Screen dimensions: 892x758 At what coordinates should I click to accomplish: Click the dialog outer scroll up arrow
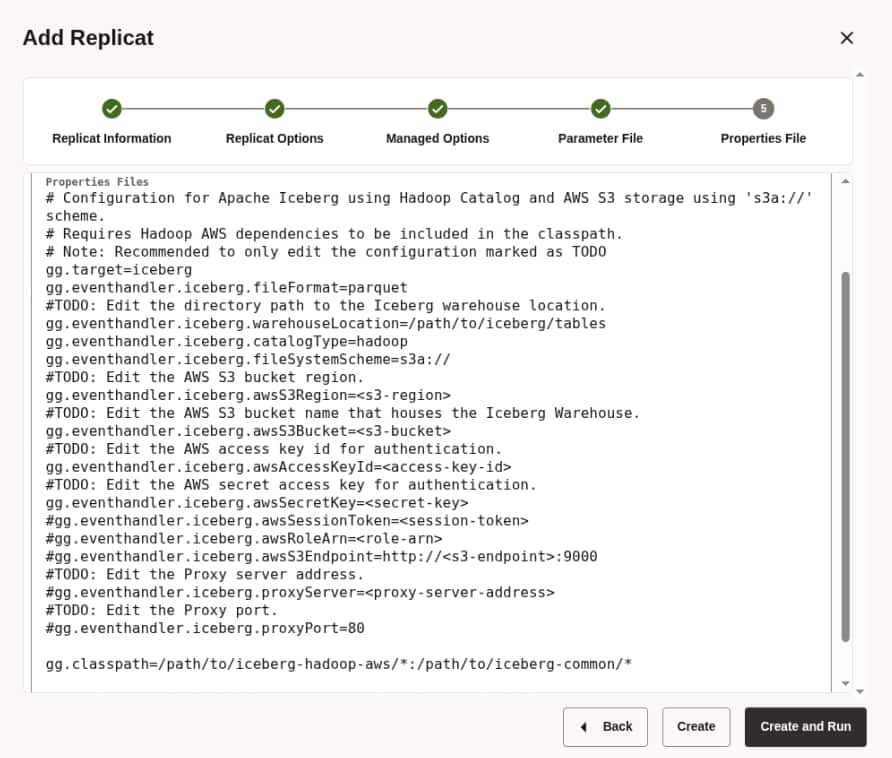pyautogui.click(x=860, y=75)
